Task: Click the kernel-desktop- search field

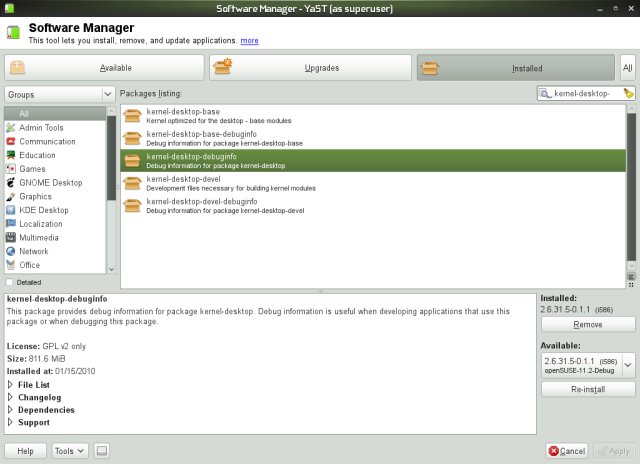Action: pyautogui.click(x=586, y=93)
